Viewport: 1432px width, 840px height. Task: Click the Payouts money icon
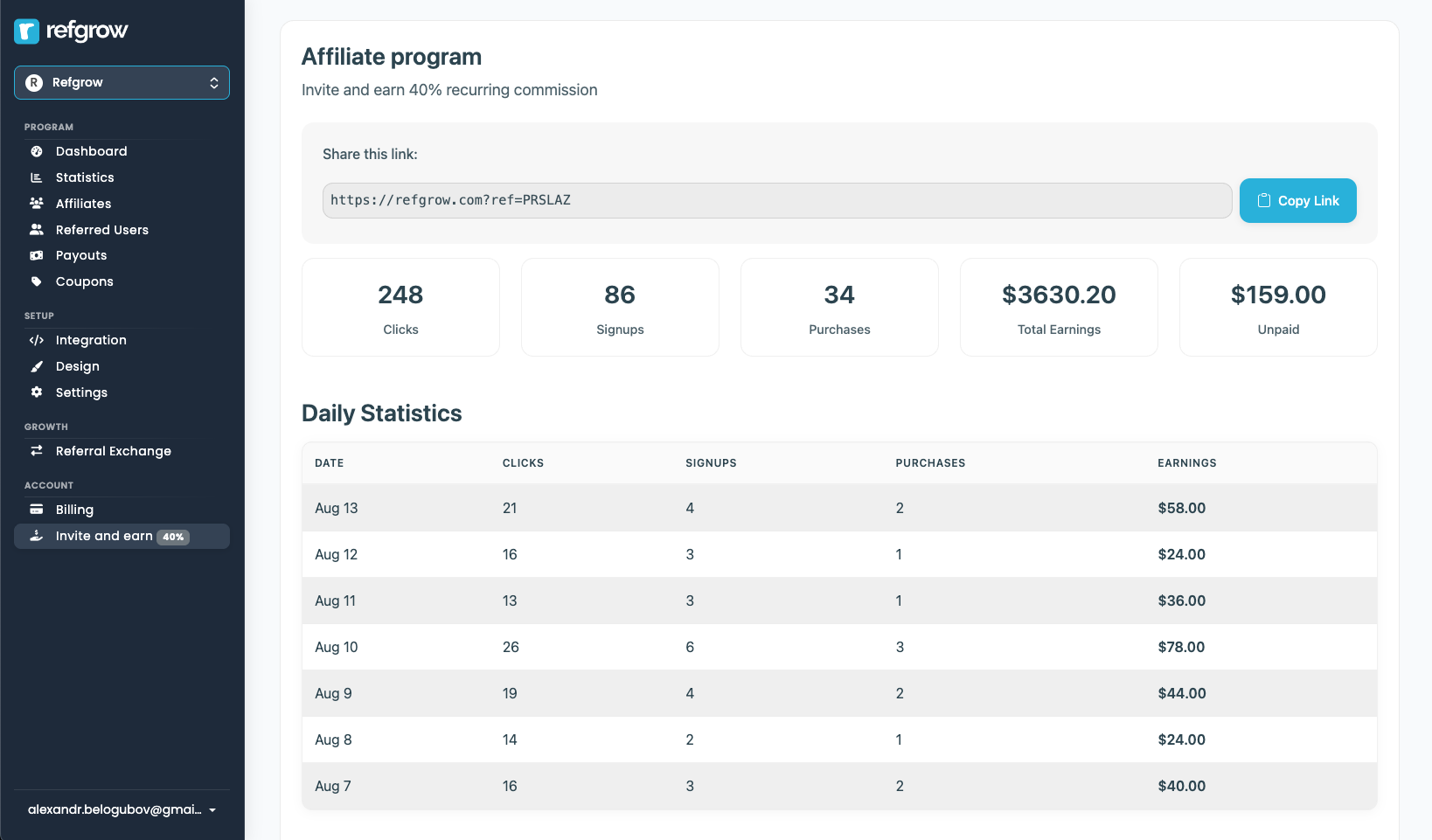point(37,255)
